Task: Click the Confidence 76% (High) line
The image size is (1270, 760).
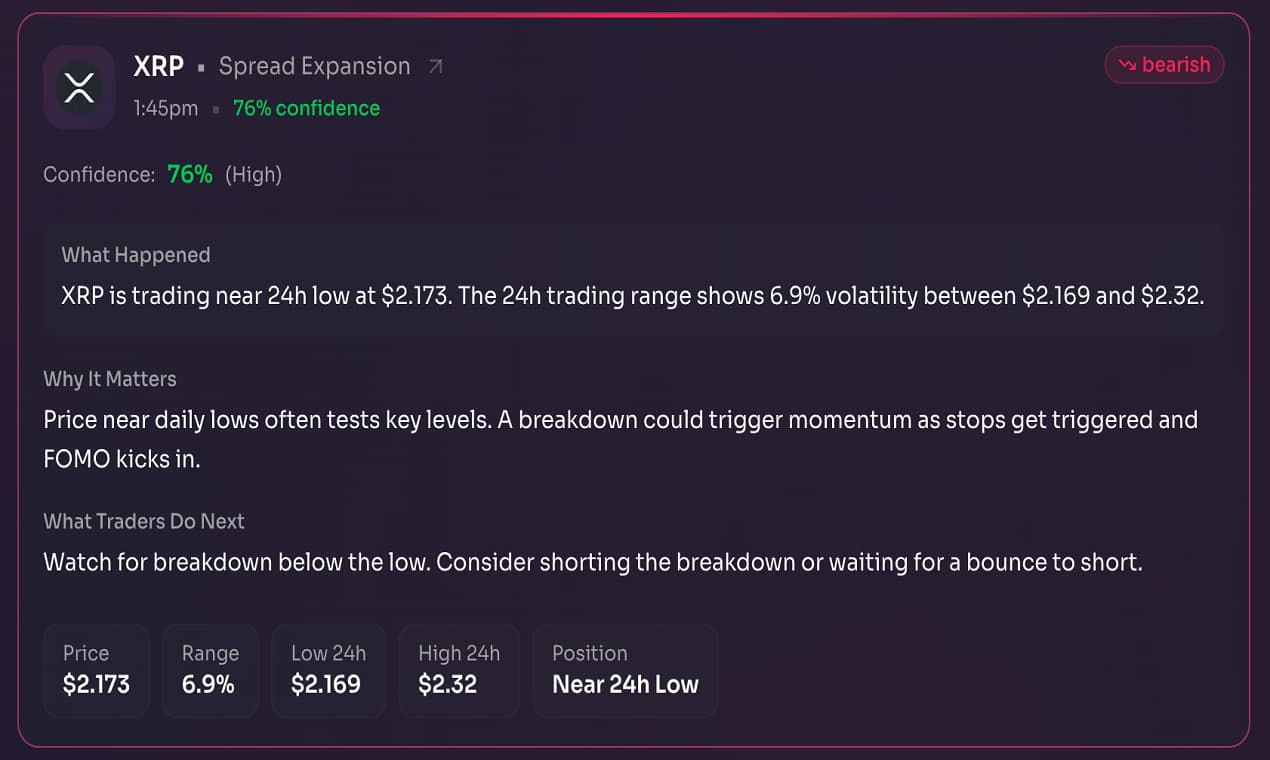Action: pyautogui.click(x=162, y=175)
